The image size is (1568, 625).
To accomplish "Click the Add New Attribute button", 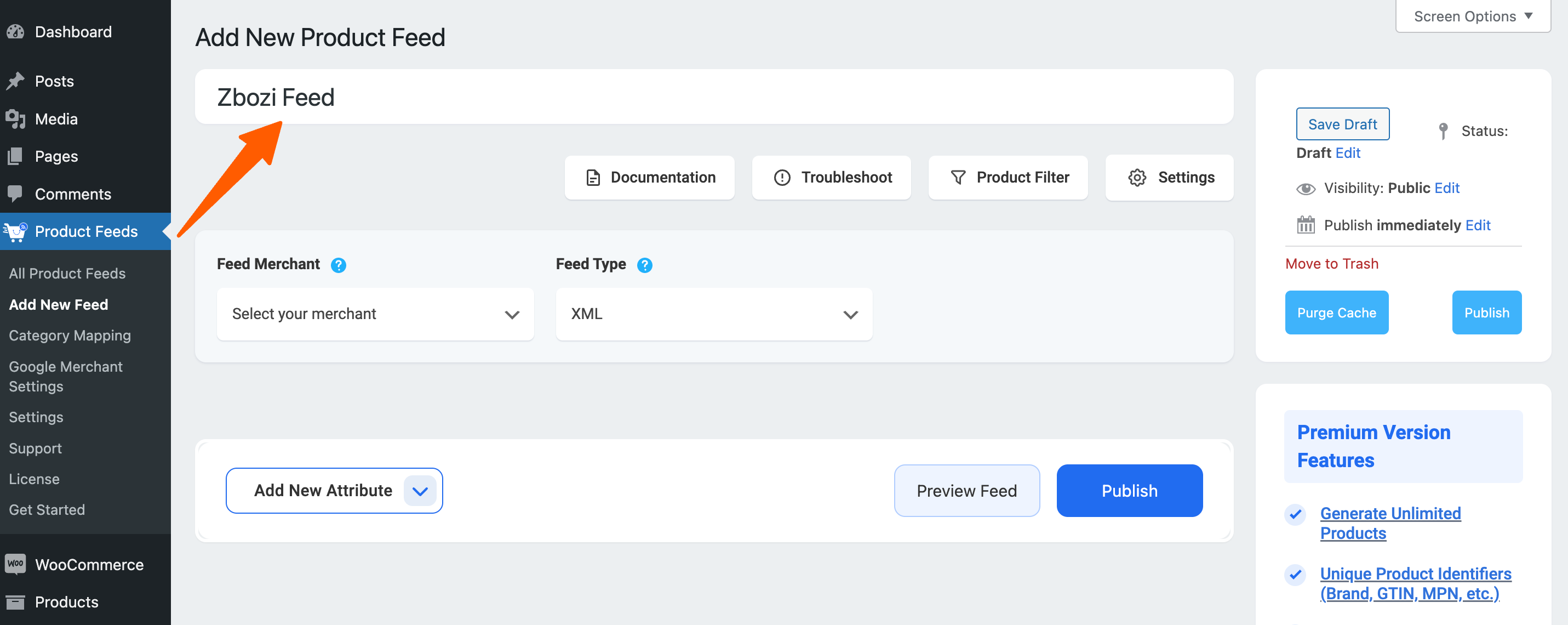I will click(334, 490).
